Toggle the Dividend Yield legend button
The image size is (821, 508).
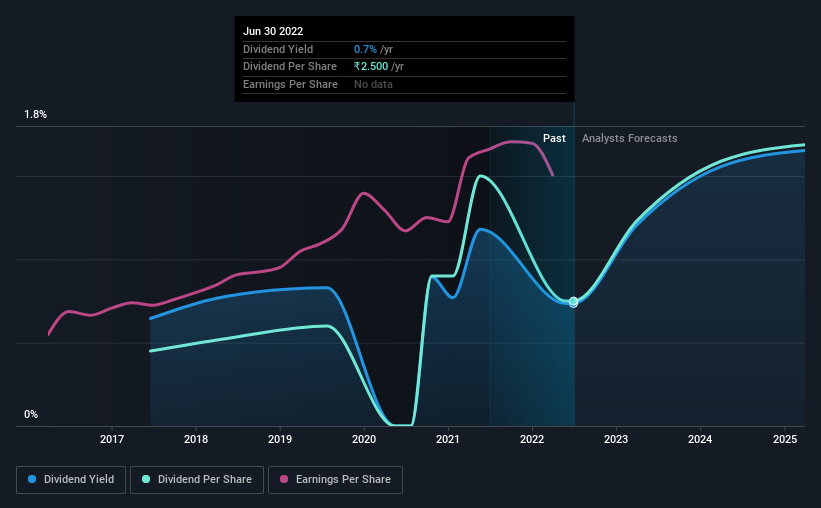(71, 480)
